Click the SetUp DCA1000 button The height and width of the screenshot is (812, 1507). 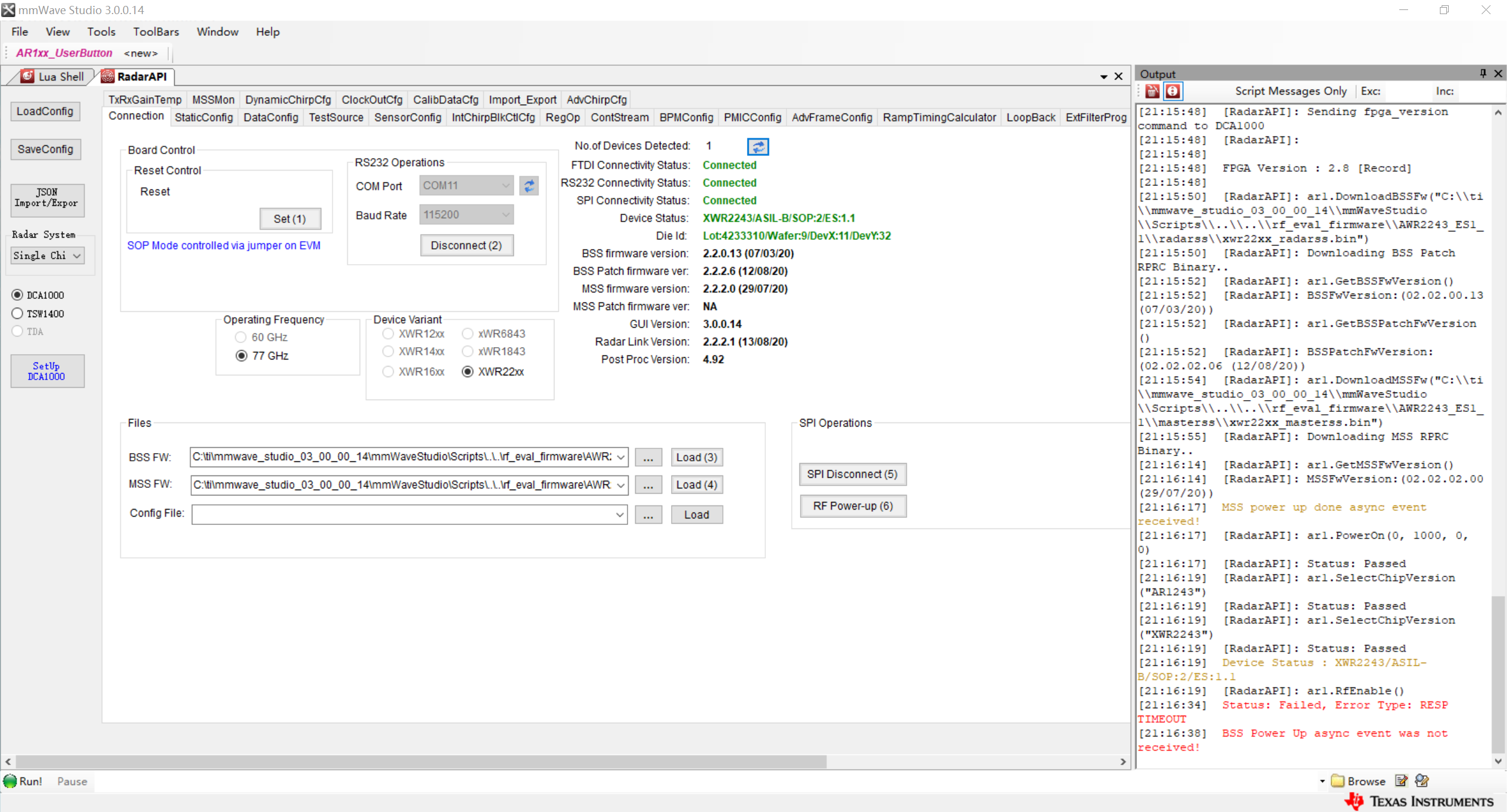(x=47, y=371)
